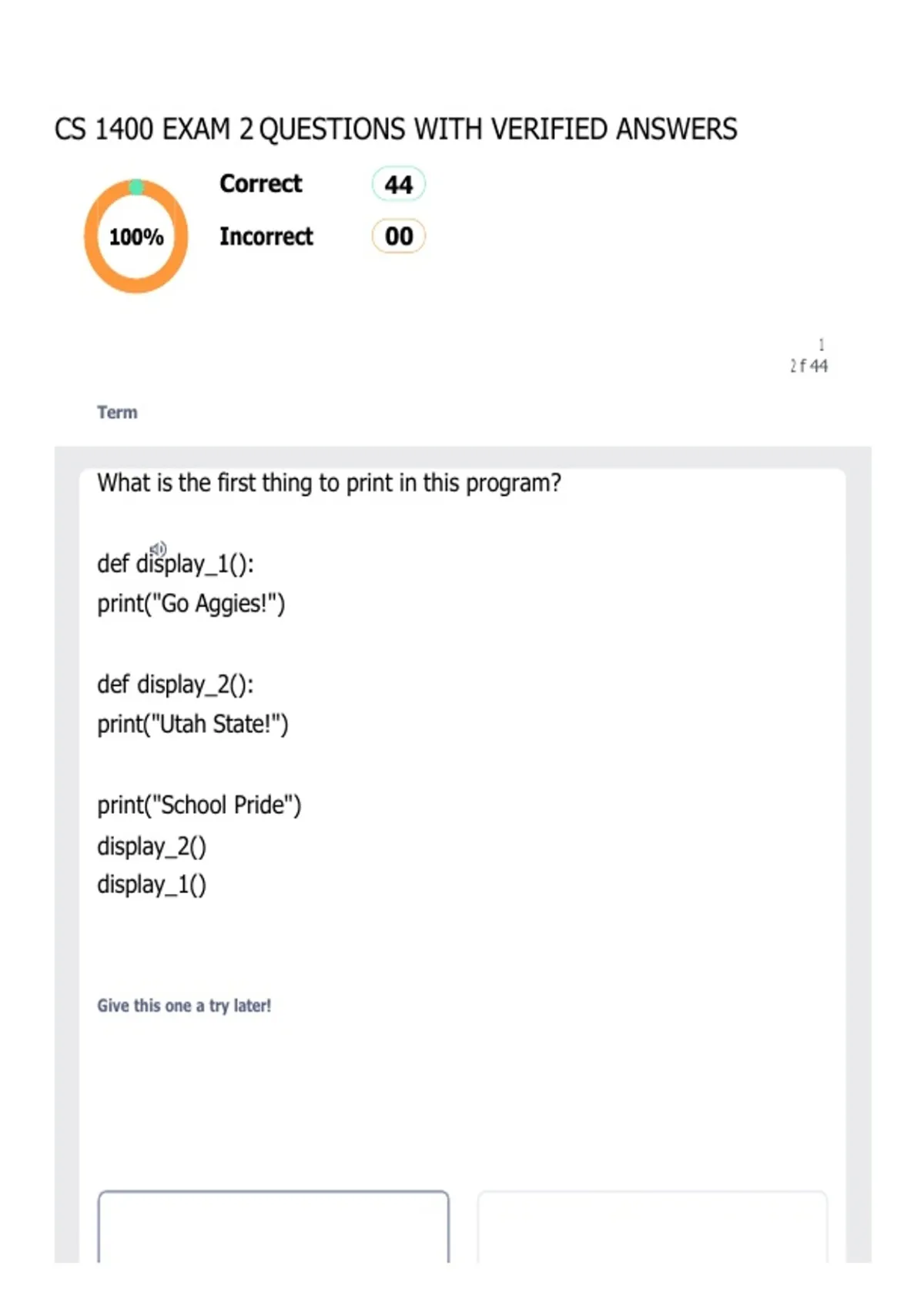Choose the left highlighted answer box
This screenshot has height=1309, width=924.
coord(273,1227)
